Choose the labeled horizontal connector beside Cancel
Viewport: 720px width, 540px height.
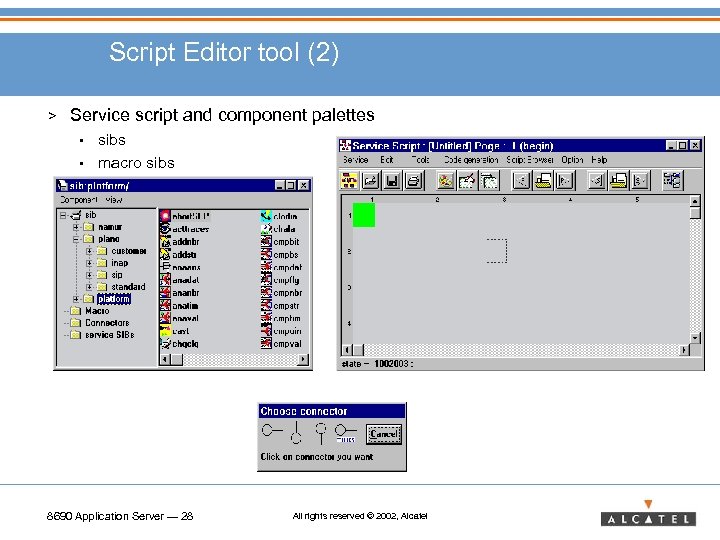[346, 433]
